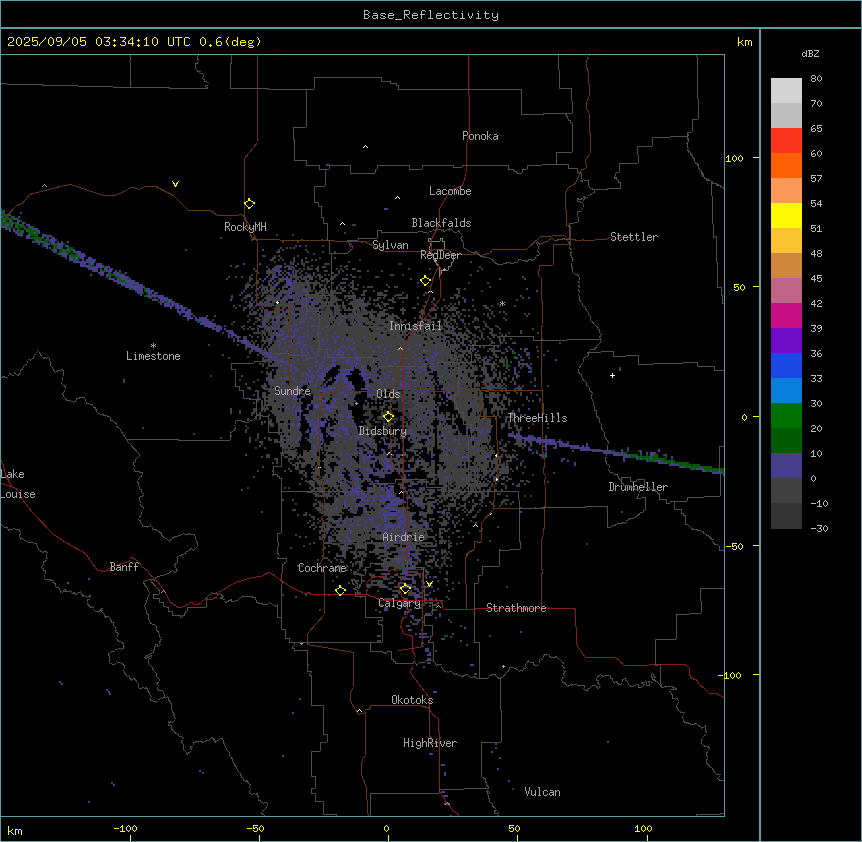Click the yellow diamond marker above RockyMH
Image resolution: width=862 pixels, height=842 pixels.
(x=249, y=204)
